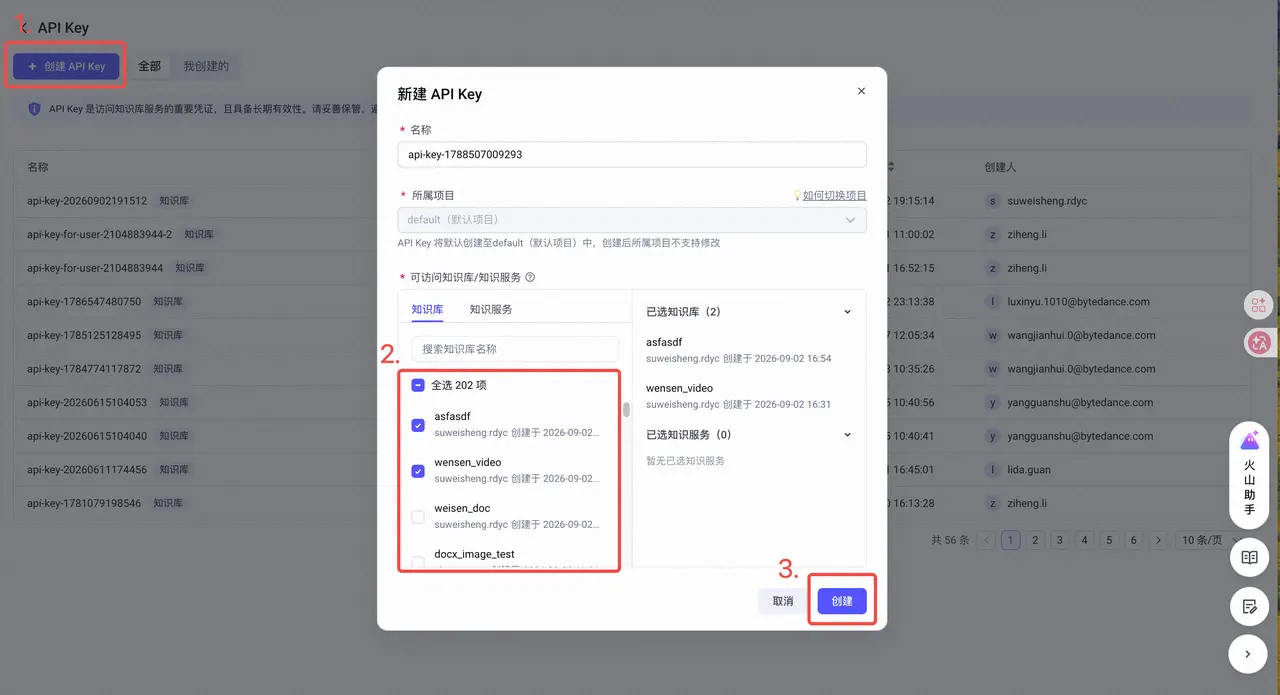Close the 新建 API Key dialog
This screenshot has height=695, width=1280.
(x=861, y=92)
